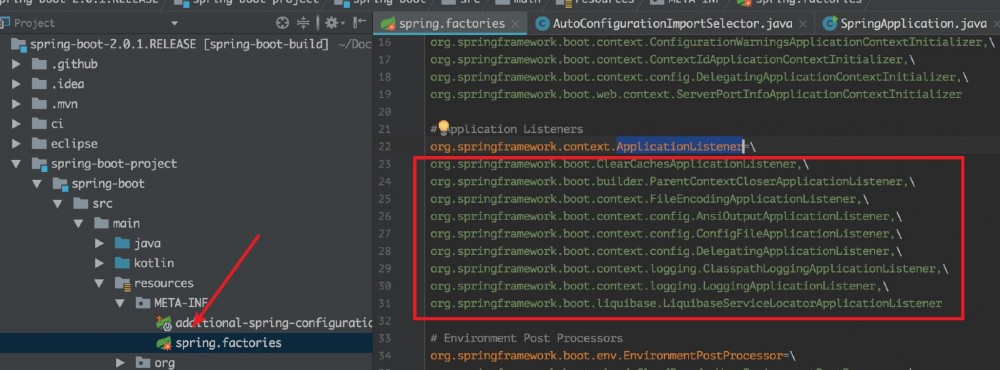
Task: Click the FileEncodingApplicationListener line
Action: tap(649, 198)
